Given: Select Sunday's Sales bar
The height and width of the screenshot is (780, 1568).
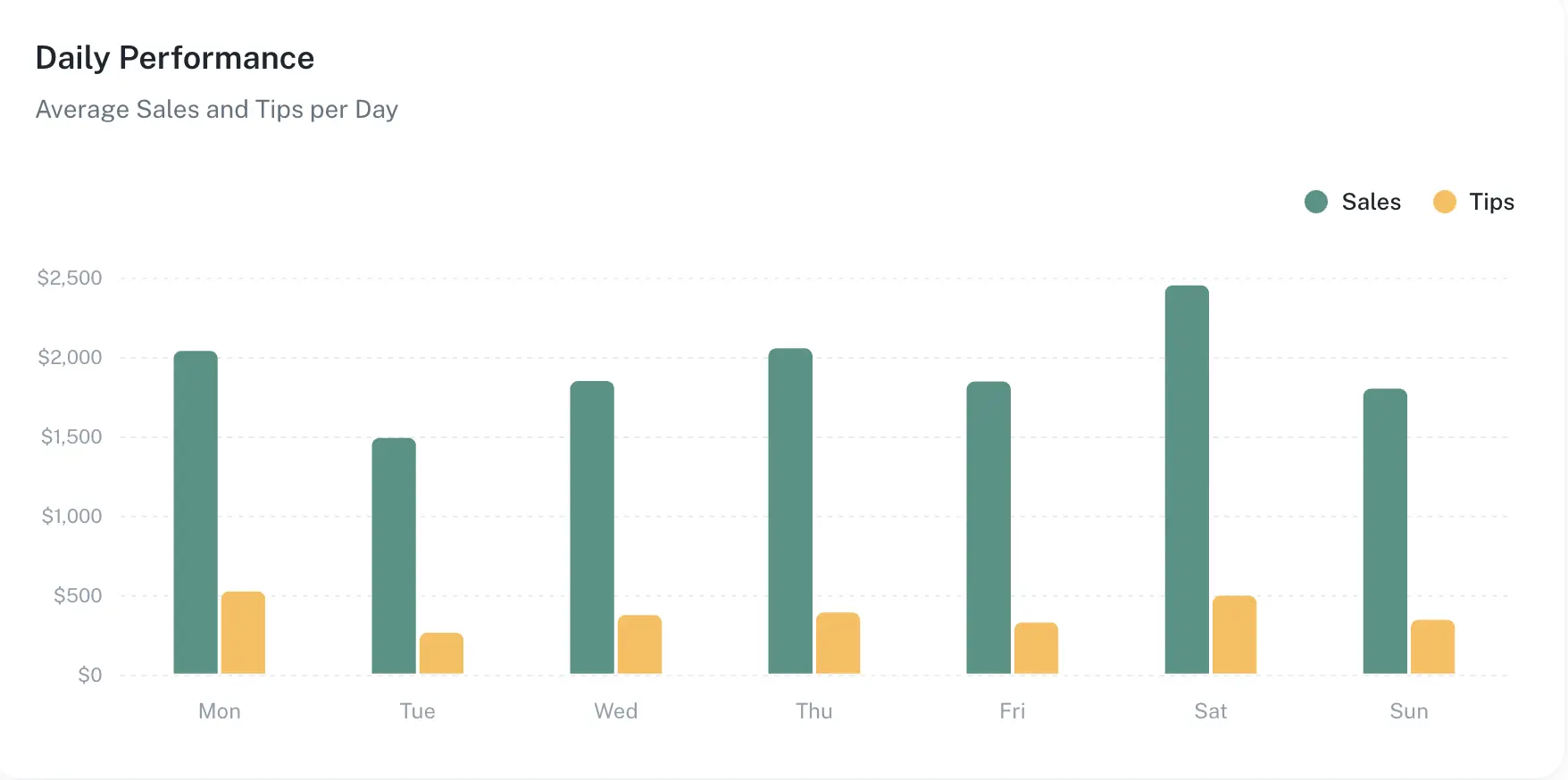Looking at the screenshot, I should pyautogui.click(x=1385, y=531).
